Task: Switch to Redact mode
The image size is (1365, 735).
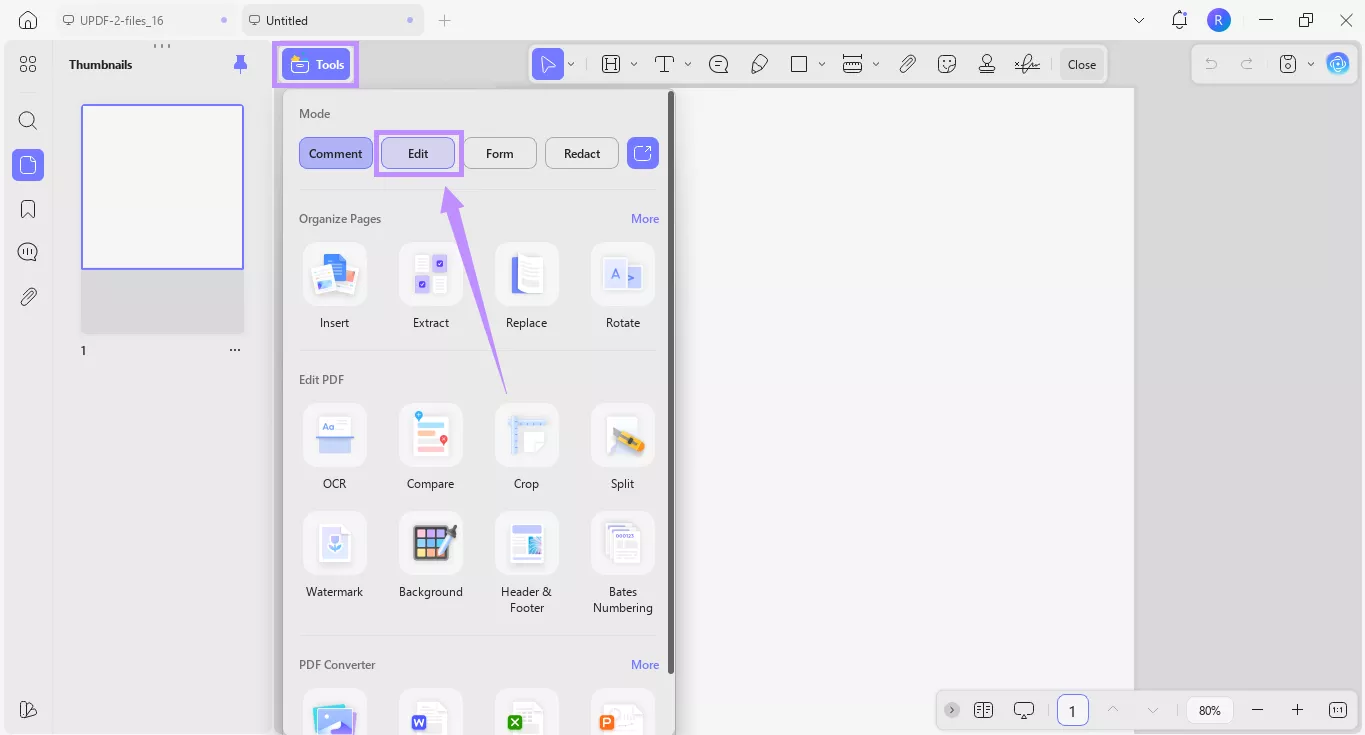Action: click(x=581, y=152)
